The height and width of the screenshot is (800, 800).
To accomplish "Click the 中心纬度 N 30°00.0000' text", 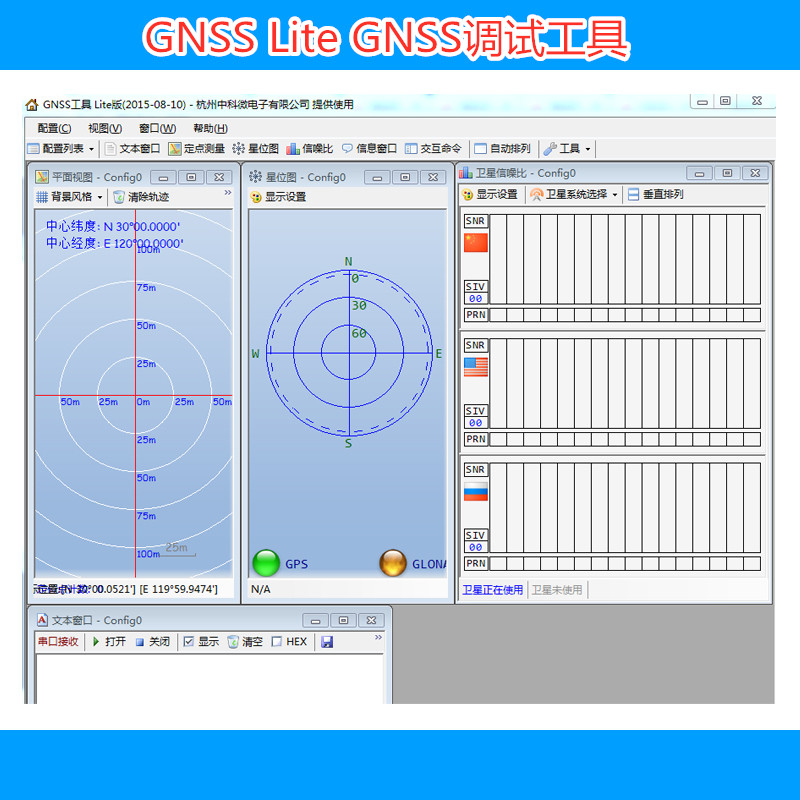I will pyautogui.click(x=113, y=226).
